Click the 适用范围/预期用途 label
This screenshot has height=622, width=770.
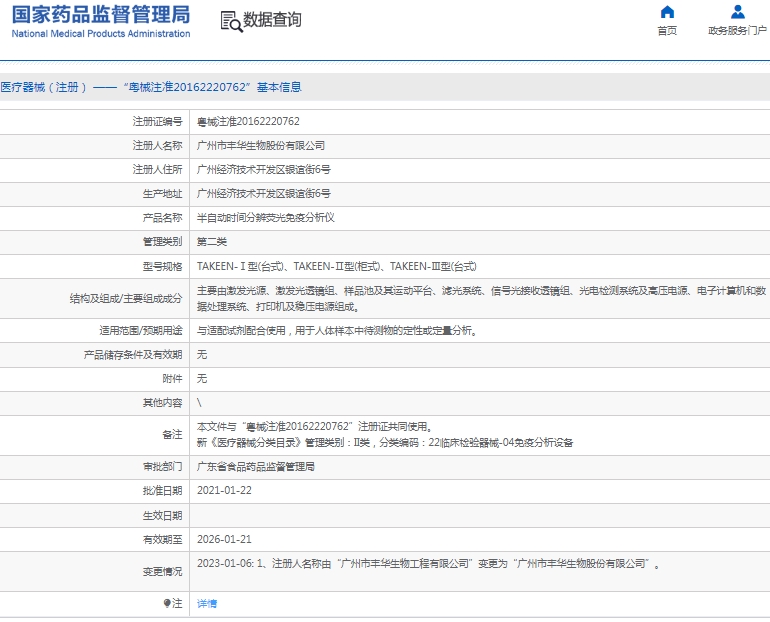coord(140,330)
